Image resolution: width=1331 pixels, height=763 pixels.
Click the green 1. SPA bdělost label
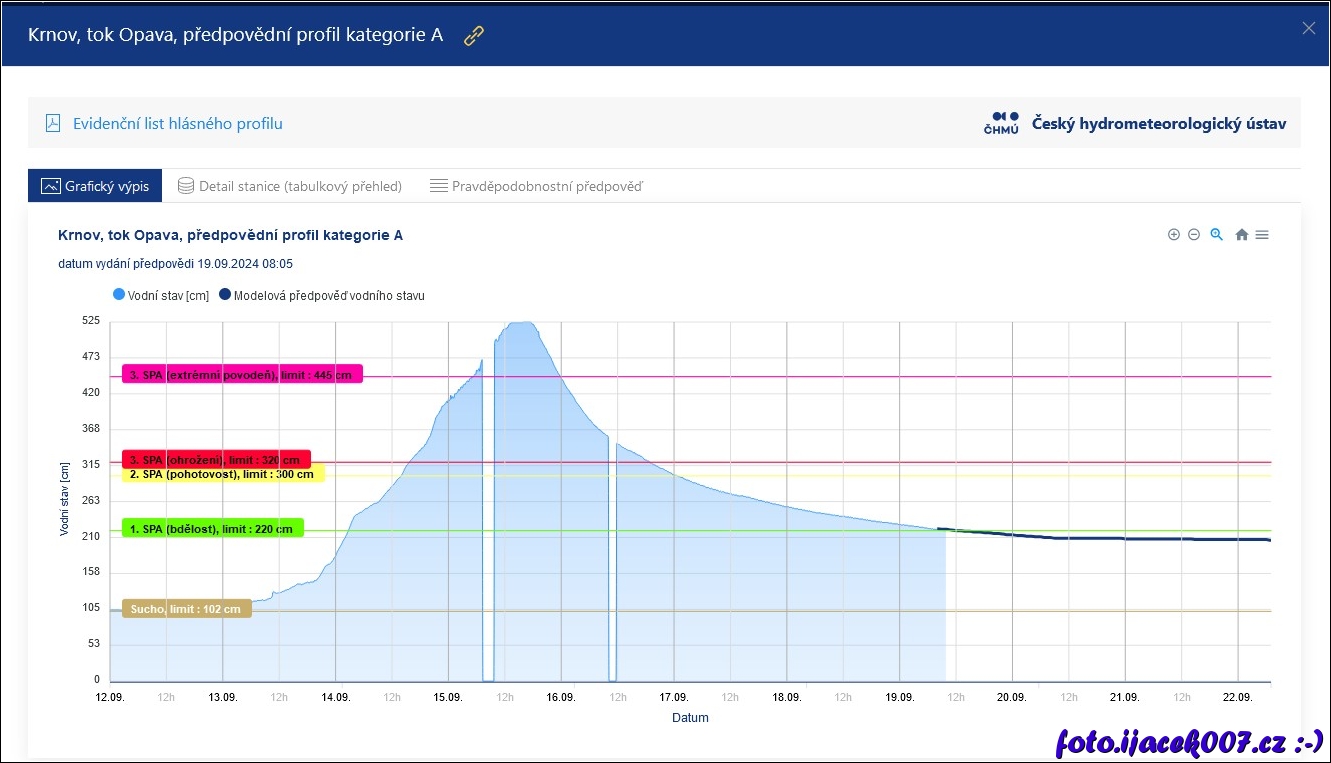click(212, 528)
